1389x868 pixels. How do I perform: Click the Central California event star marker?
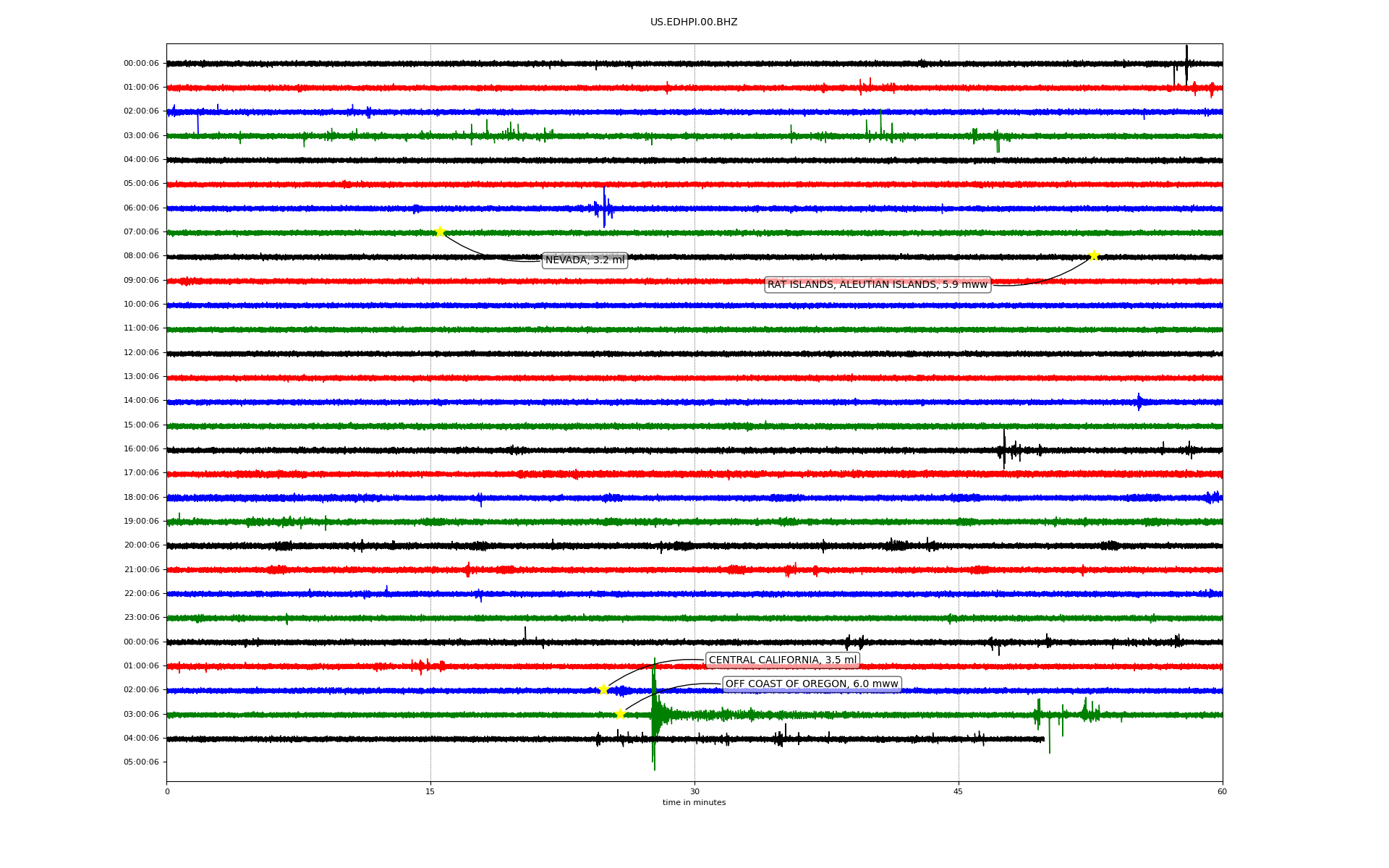603,689
